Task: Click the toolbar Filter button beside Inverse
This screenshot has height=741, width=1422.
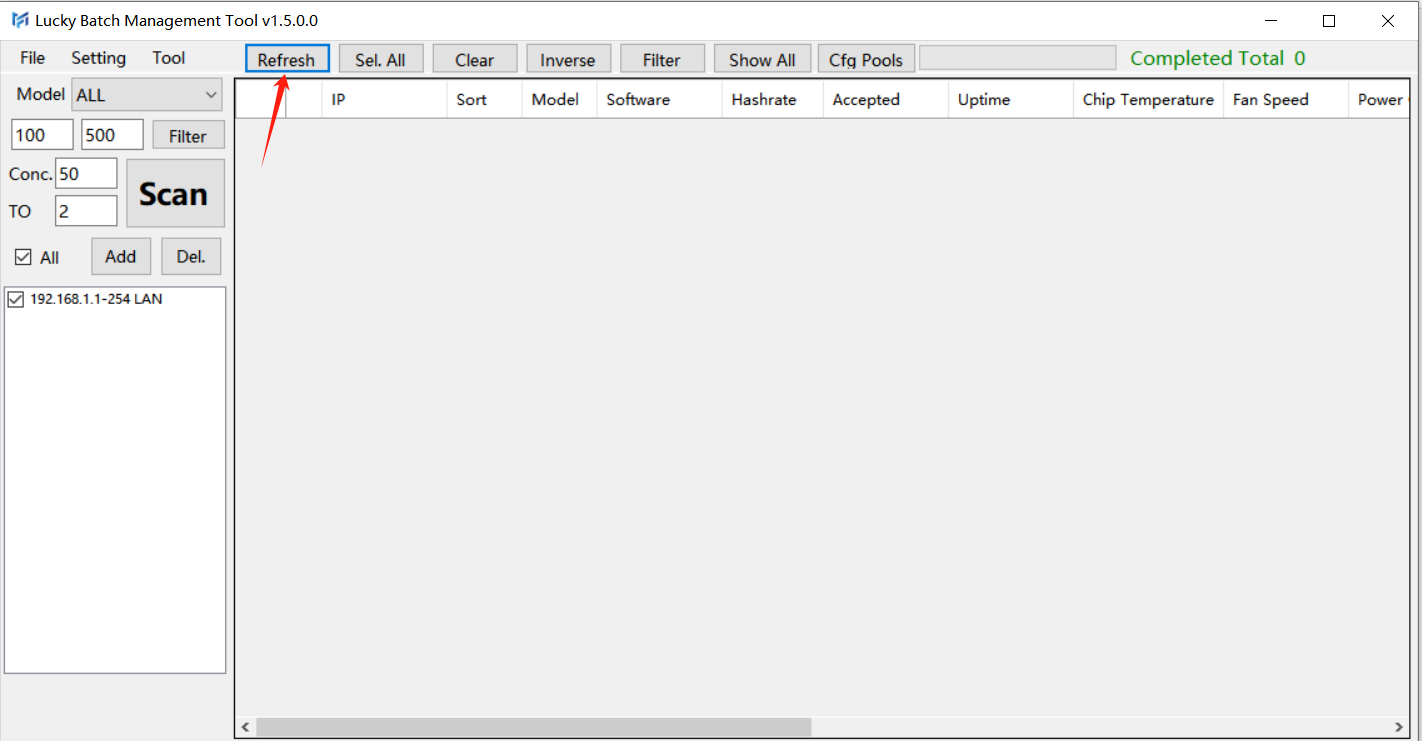Action: point(661,60)
